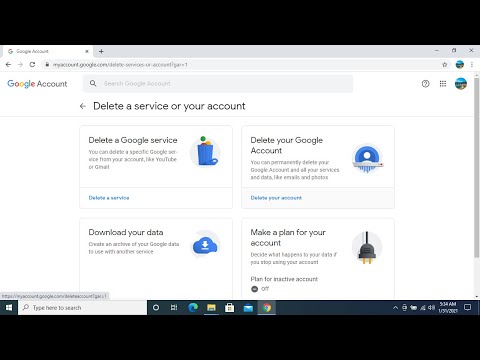This screenshot has width=480, height=360.
Task: Go back using the arrow beside page title
Action: [x=83, y=106]
